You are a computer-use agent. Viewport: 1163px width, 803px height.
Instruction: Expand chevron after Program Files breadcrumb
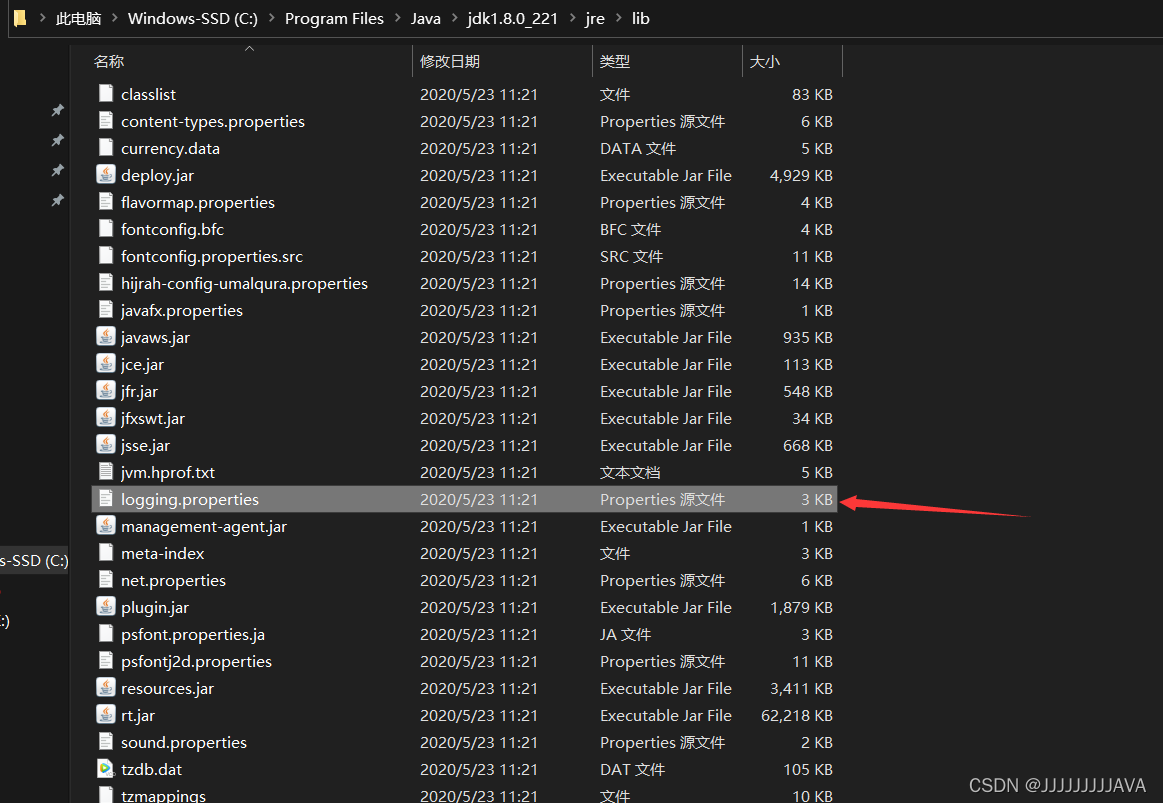point(398,19)
